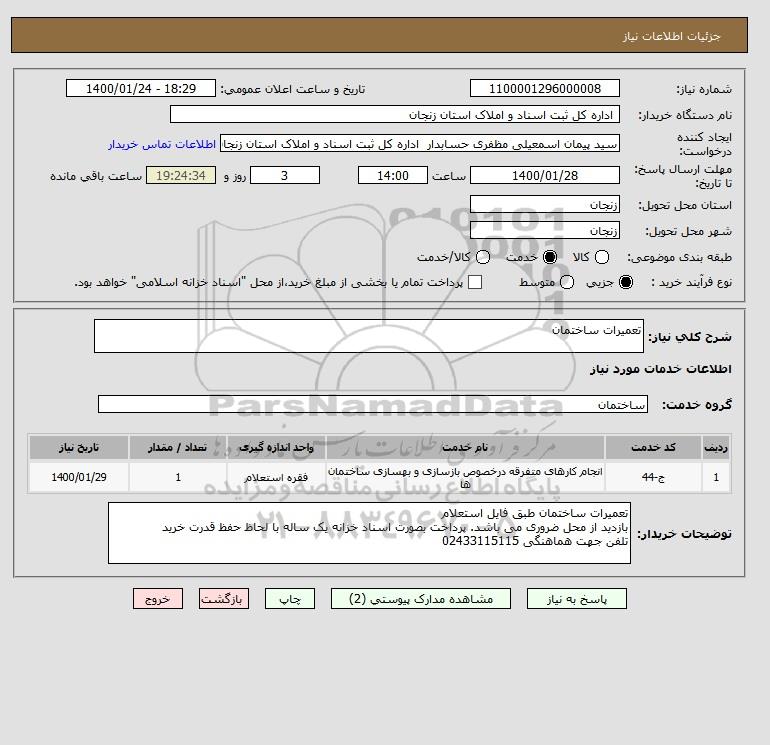Click the buyer notes text area
Screen dimensions: 770x745
pyautogui.click(x=369, y=533)
